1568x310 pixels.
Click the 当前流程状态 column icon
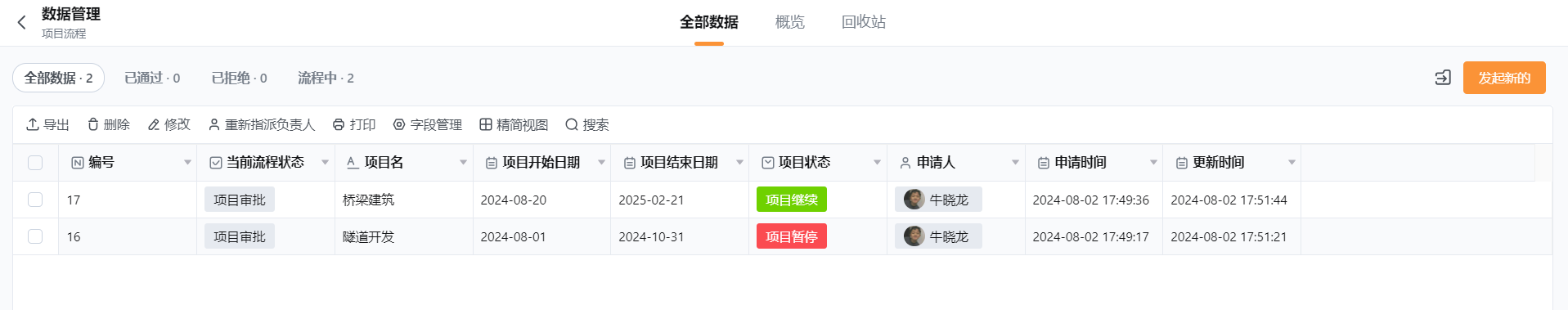pos(216,163)
